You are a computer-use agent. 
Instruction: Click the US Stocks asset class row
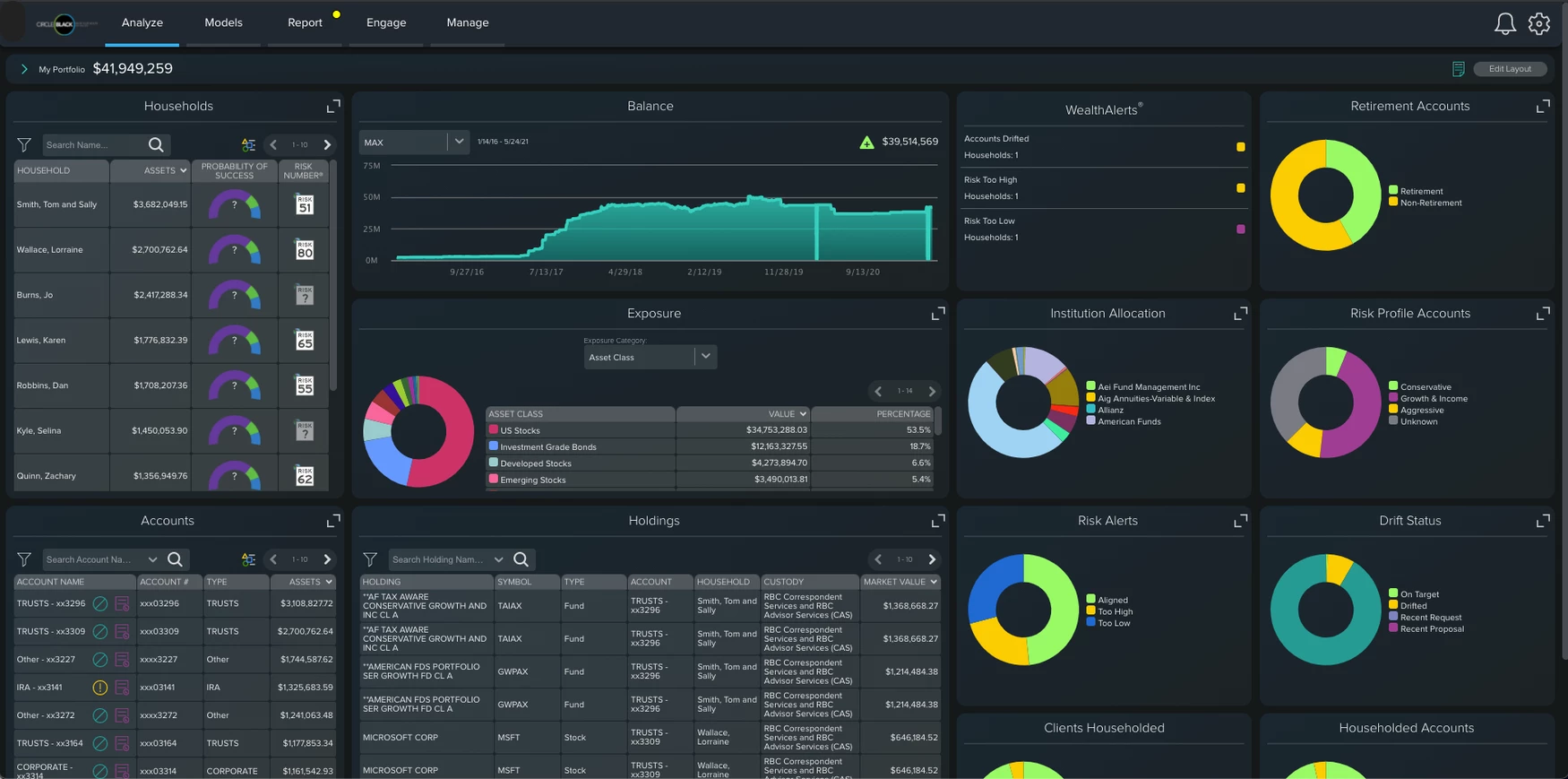pyautogui.click(x=710, y=430)
